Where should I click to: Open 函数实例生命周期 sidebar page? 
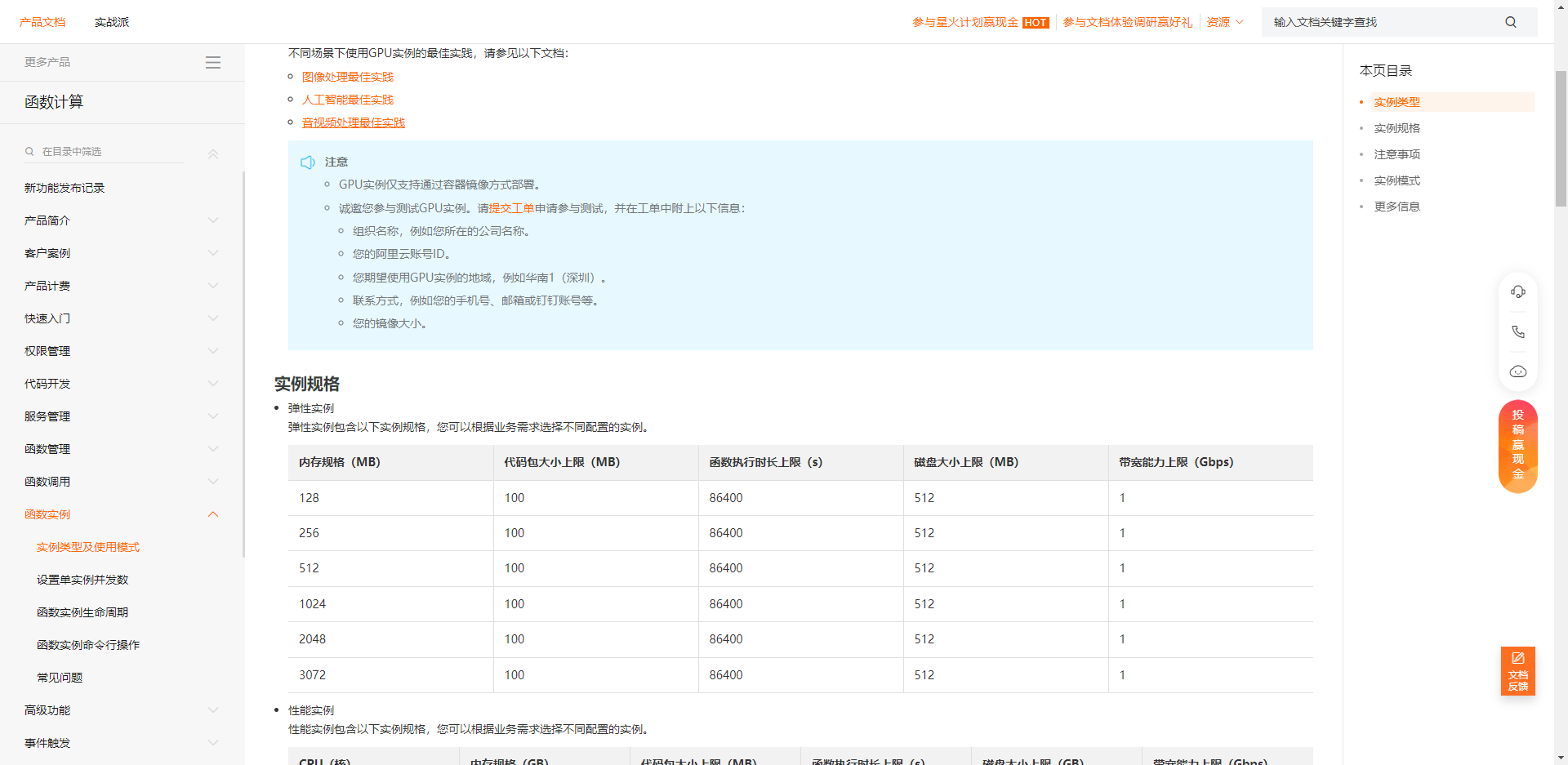(82, 612)
